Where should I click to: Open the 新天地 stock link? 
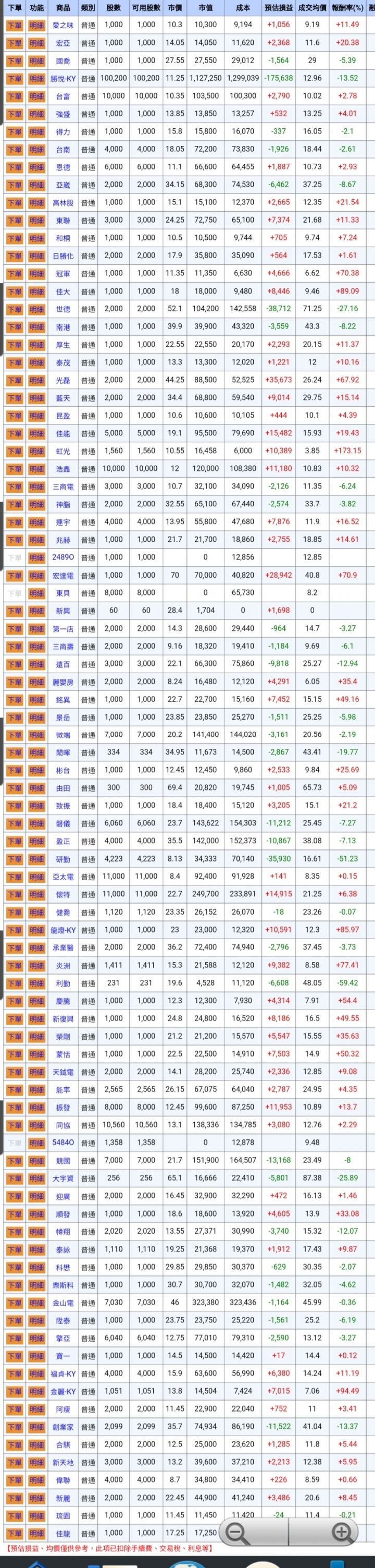coord(63,1462)
